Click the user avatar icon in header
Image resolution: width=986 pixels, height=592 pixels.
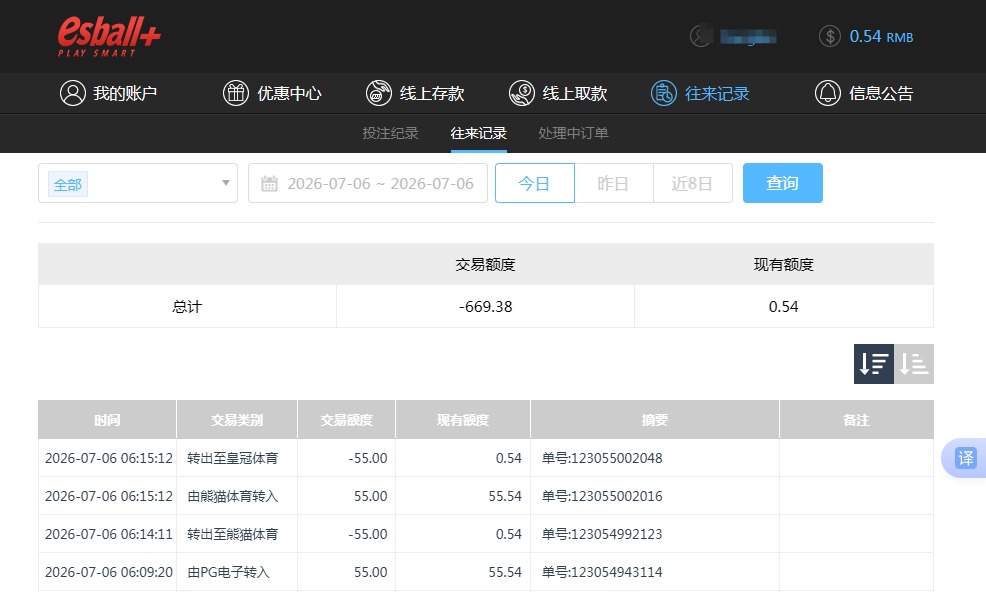click(x=701, y=36)
